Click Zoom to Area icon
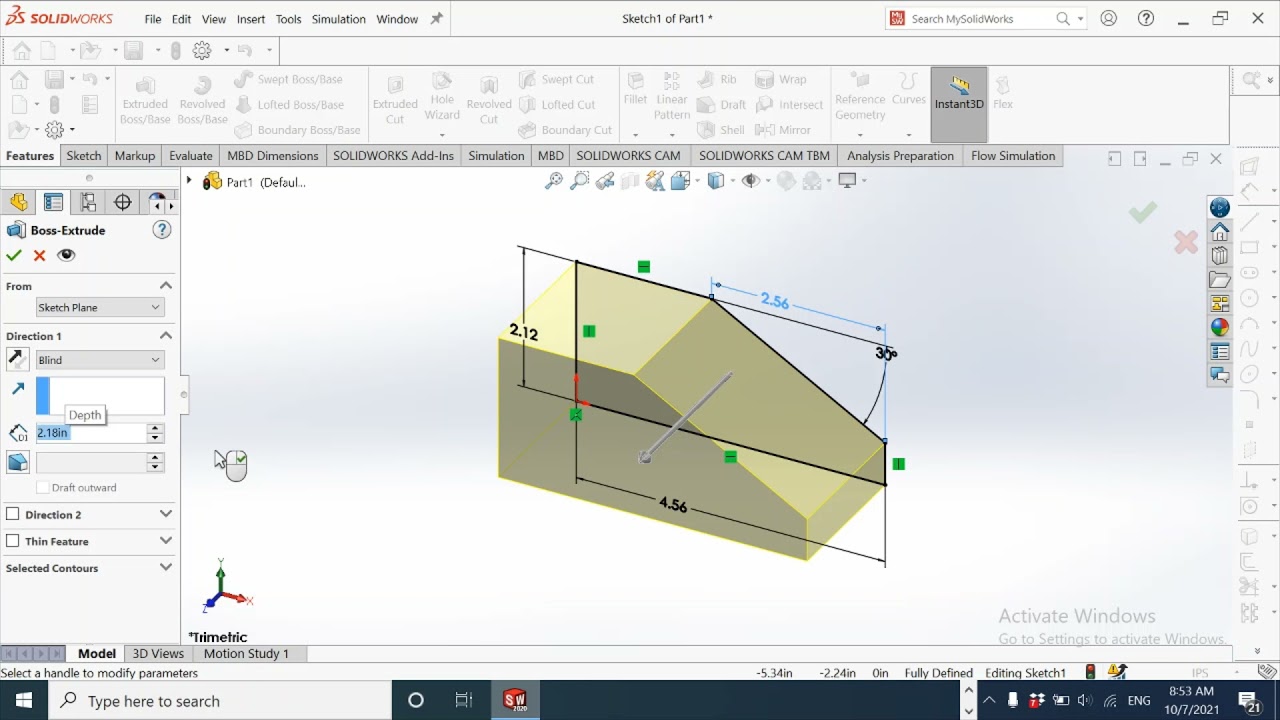This screenshot has height=720, width=1280. click(x=579, y=181)
